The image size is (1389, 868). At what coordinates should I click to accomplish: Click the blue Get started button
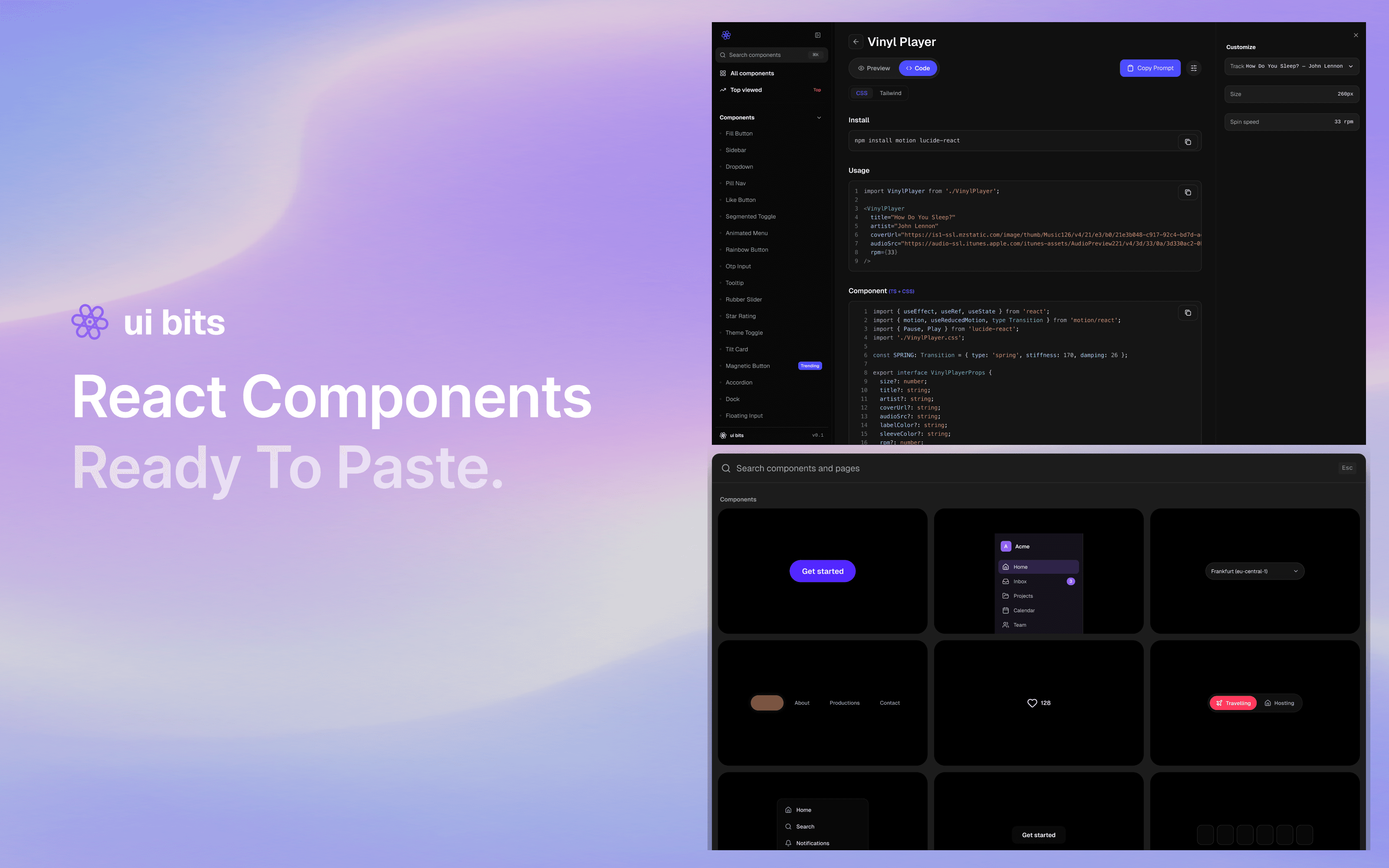823,571
